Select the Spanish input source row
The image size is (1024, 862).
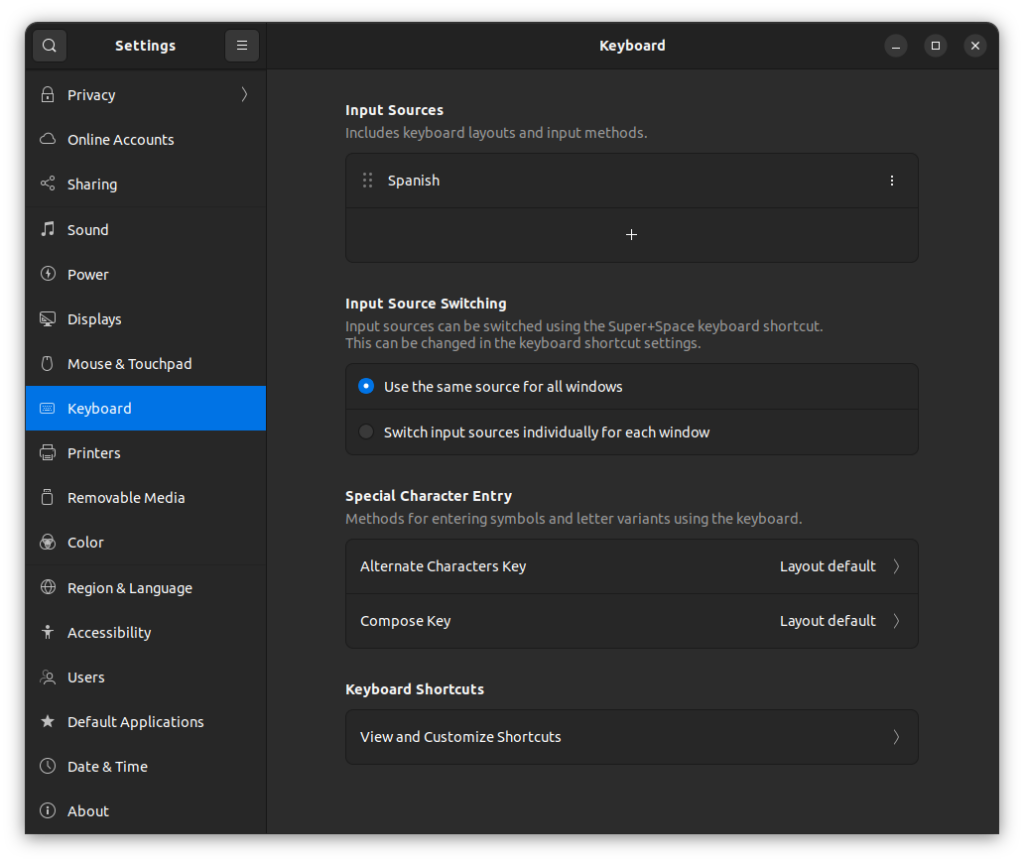[600, 181]
